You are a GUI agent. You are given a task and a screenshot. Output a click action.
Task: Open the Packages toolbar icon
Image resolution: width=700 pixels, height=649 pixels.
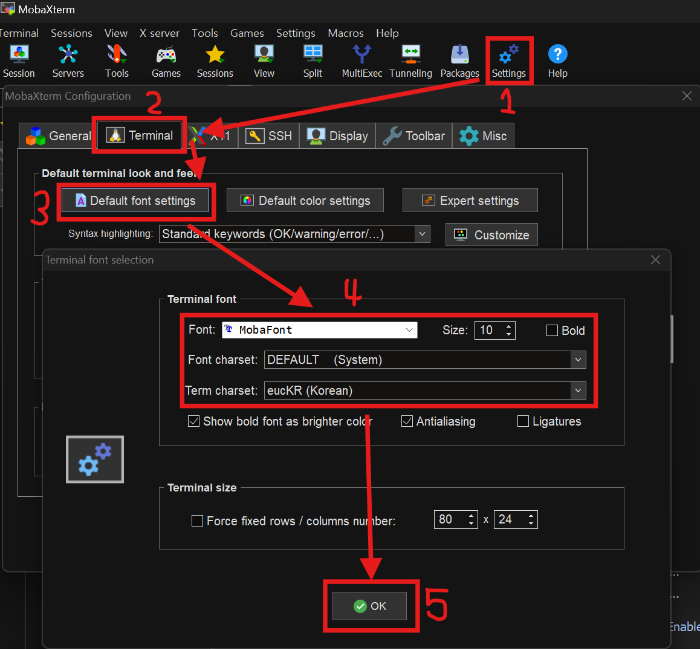tap(460, 61)
